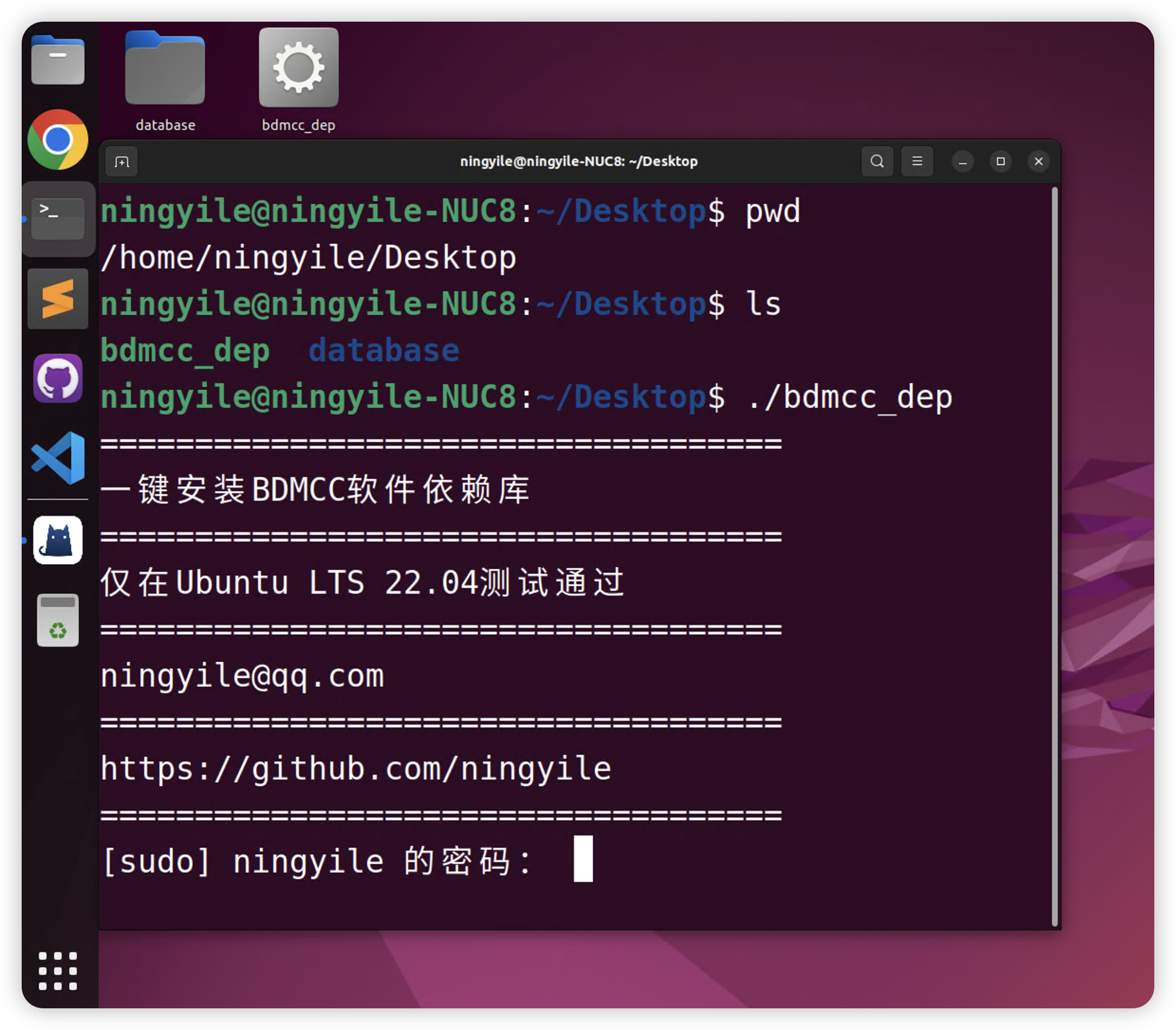Open Sublime Text from the dock
Image resolution: width=1176 pixels, height=1030 pixels.
[58, 299]
